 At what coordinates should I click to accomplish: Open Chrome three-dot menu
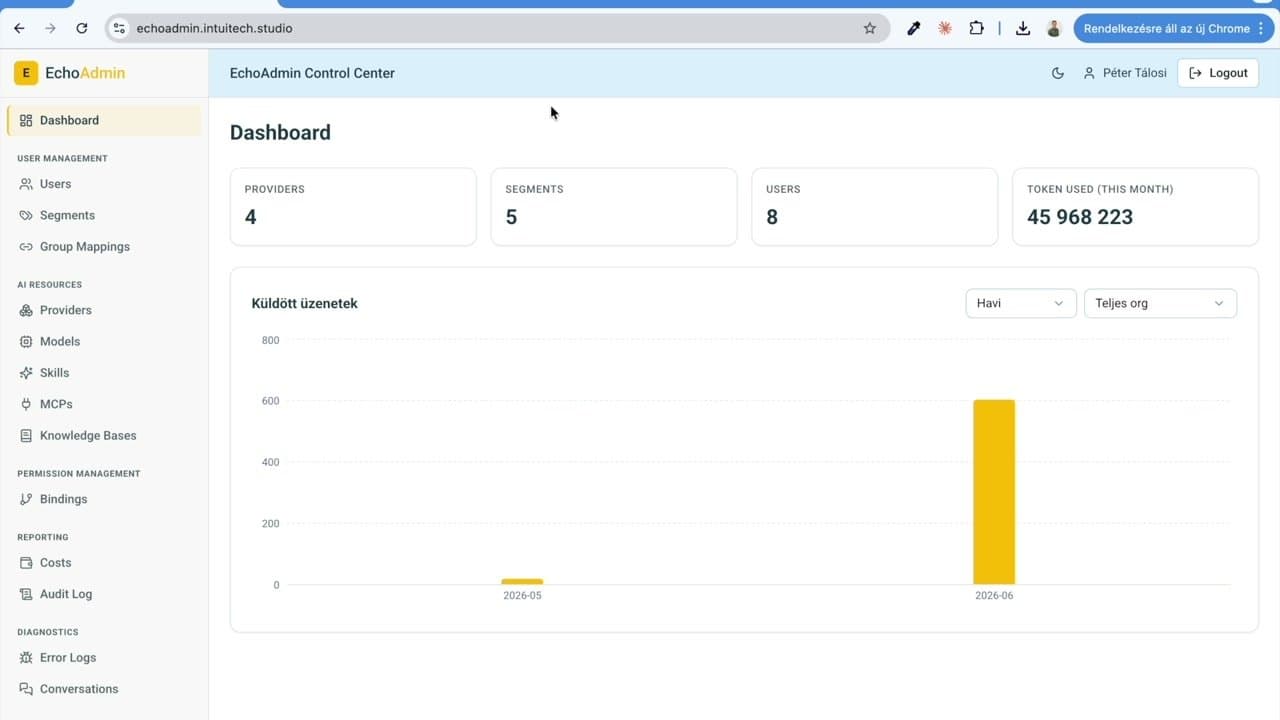[1261, 28]
